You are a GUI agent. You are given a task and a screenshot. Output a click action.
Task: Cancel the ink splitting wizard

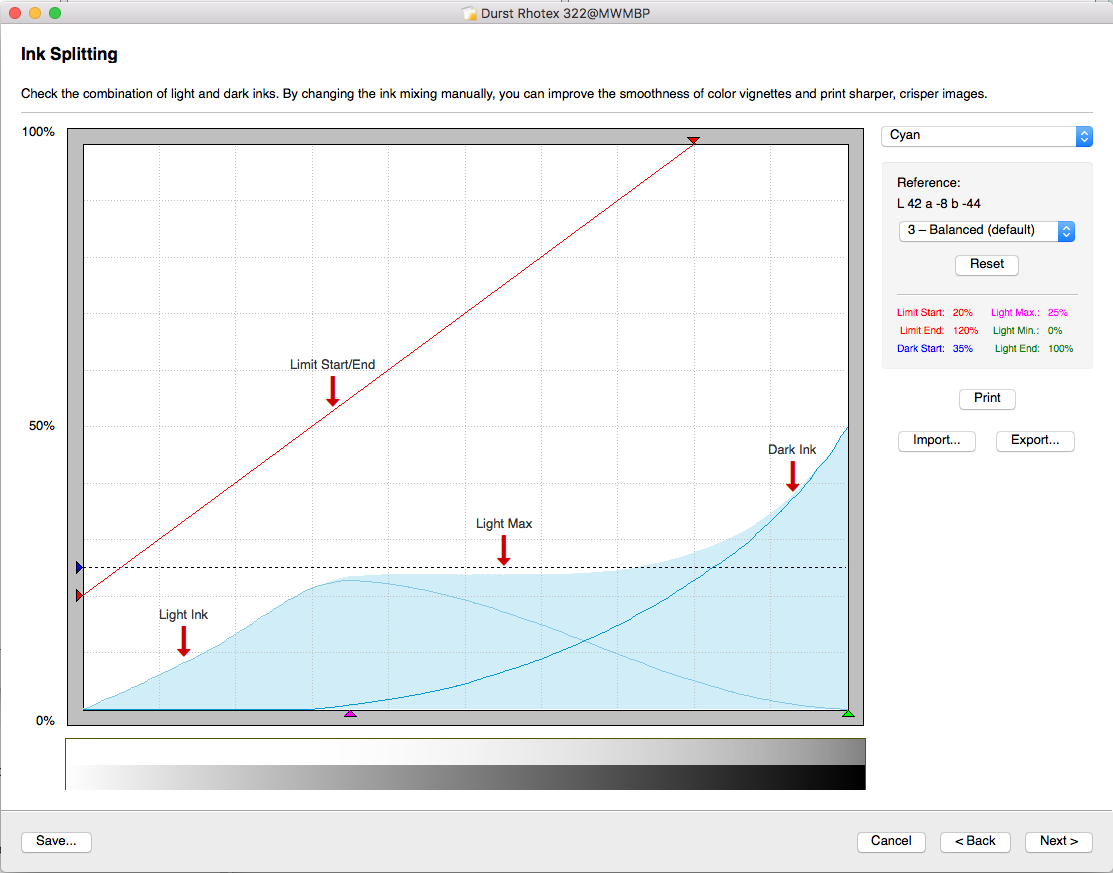tap(891, 842)
